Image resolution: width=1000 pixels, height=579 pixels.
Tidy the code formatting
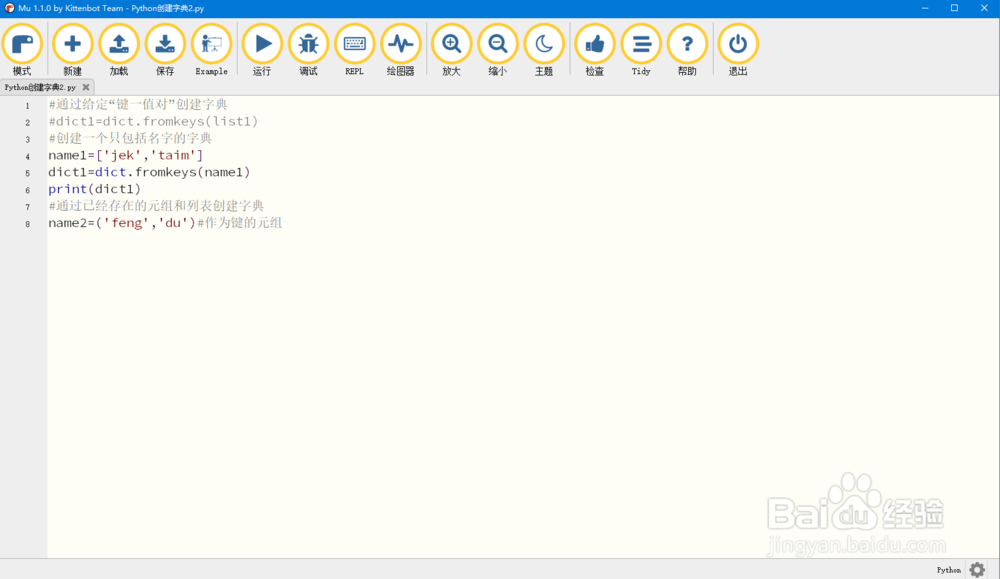point(640,44)
